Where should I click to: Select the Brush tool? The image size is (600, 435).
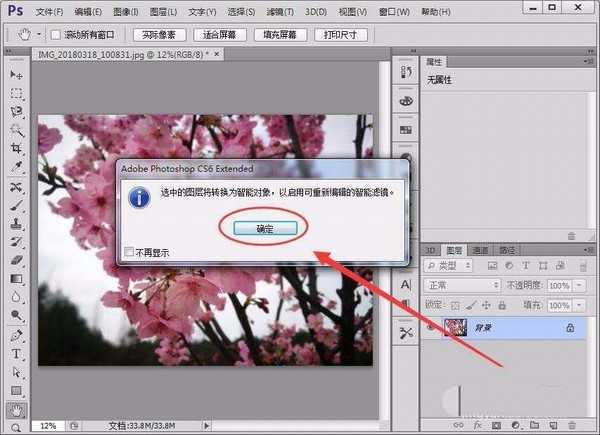click(16, 205)
